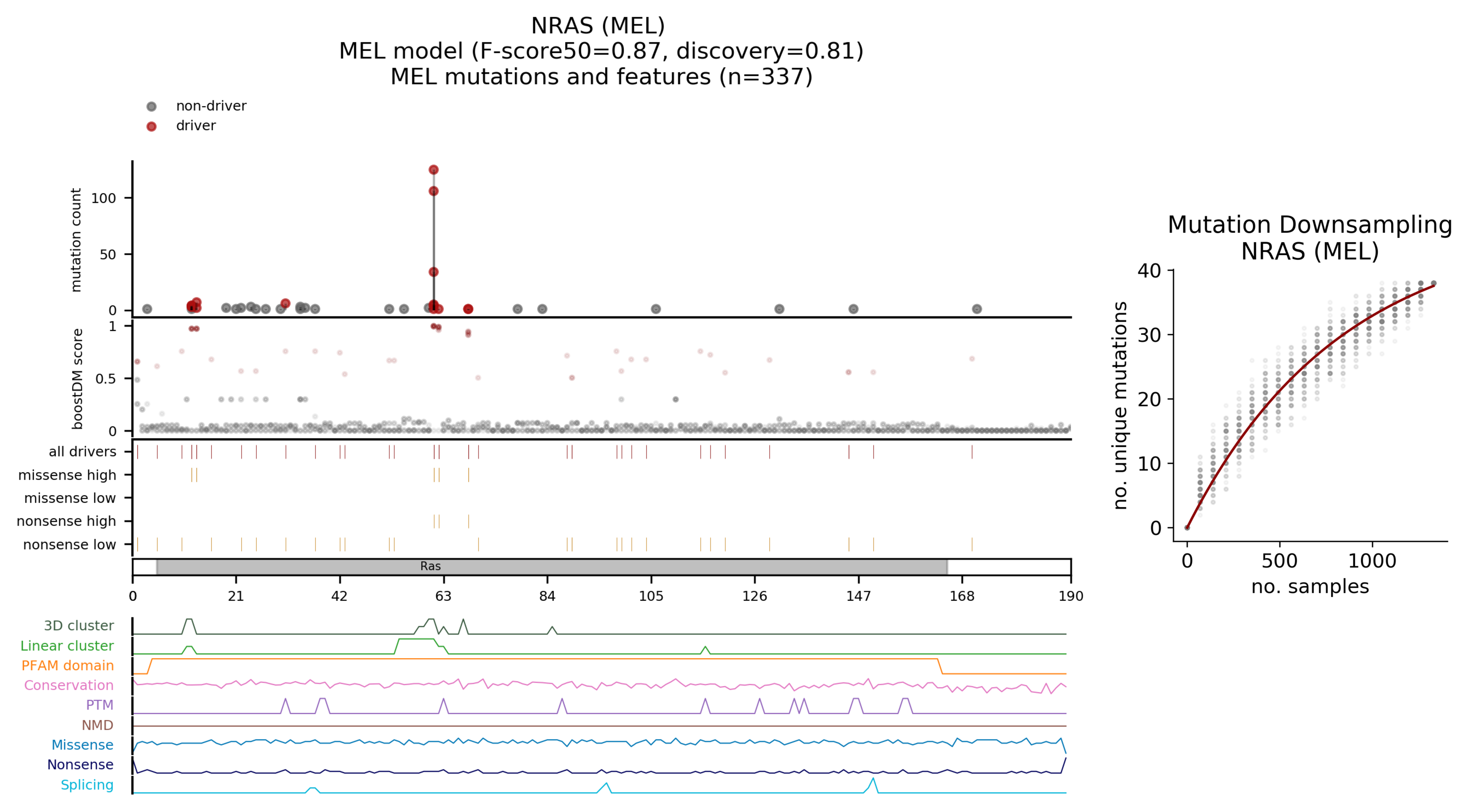Screen dimensions: 1465x812
Task: Click the gray Ras domain bar
Action: [x=552, y=566]
